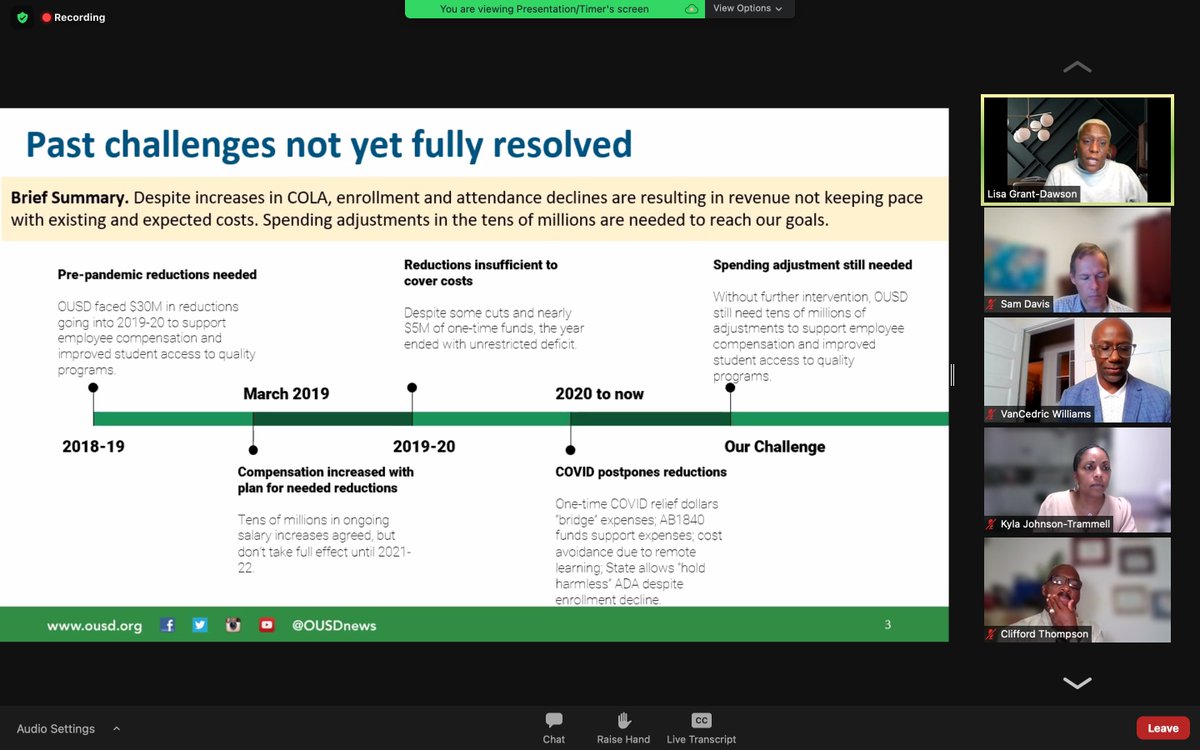Click the screen-sharing notice banner text
Image resolution: width=1200 pixels, height=750 pixels.
[x=544, y=9]
